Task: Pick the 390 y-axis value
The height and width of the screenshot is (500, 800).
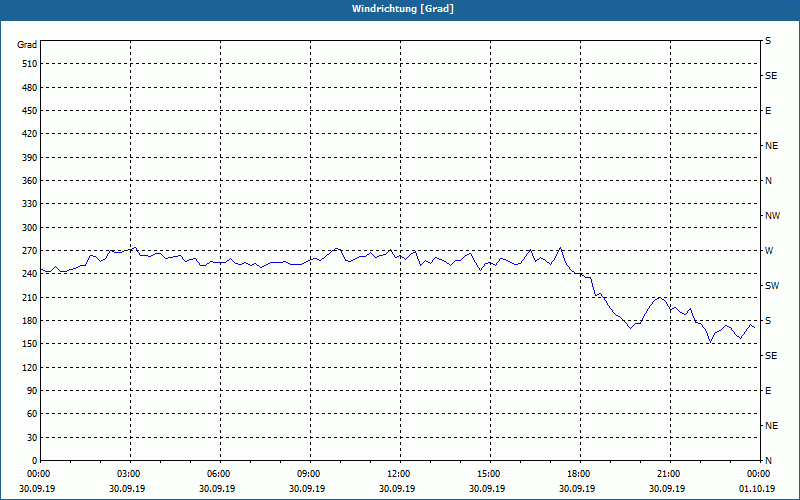Action: coord(30,158)
